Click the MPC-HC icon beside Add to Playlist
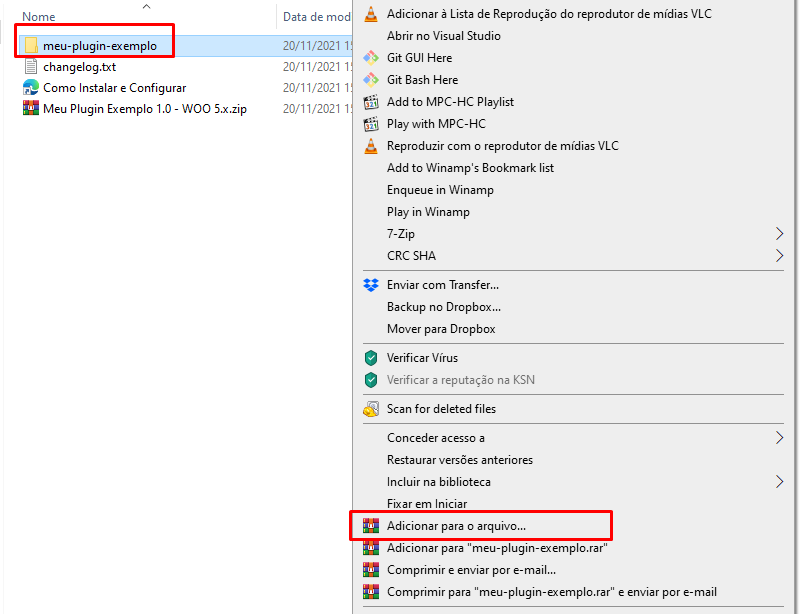The height and width of the screenshot is (614, 808). pyautogui.click(x=371, y=102)
